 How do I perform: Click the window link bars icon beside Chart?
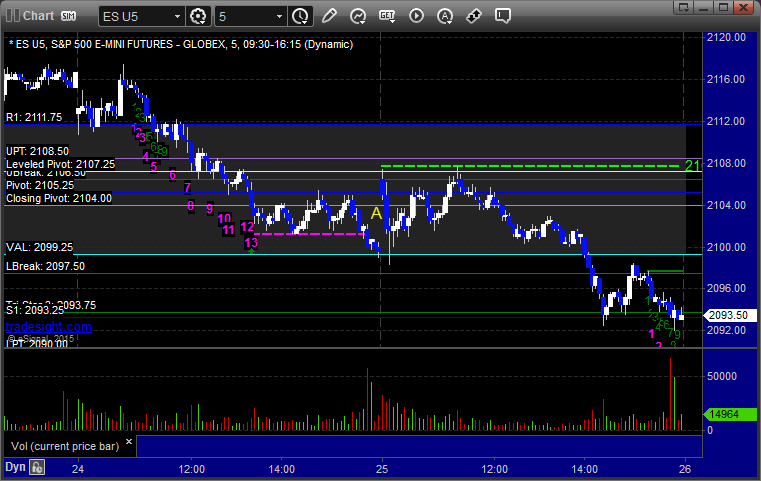(x=13, y=16)
